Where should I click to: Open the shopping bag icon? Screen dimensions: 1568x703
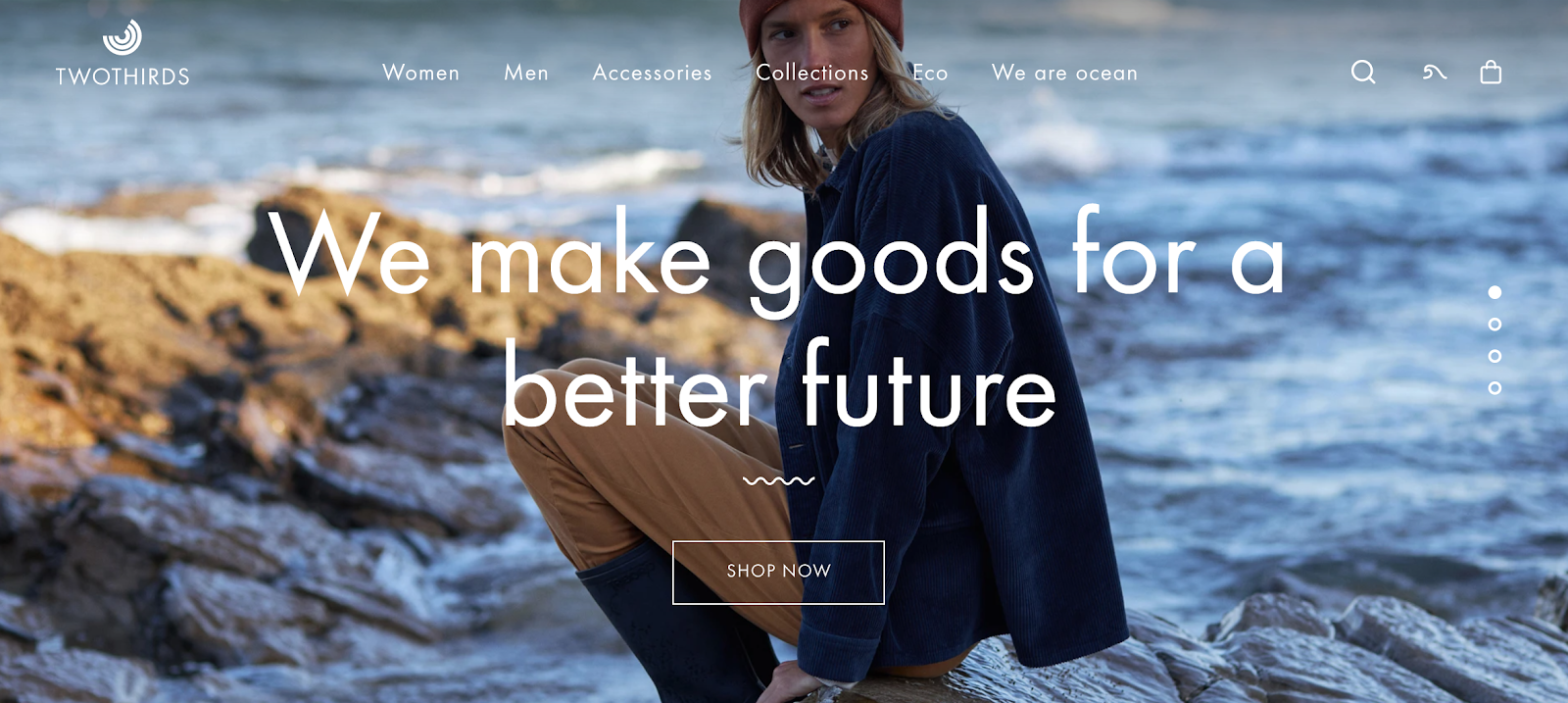(x=1491, y=72)
